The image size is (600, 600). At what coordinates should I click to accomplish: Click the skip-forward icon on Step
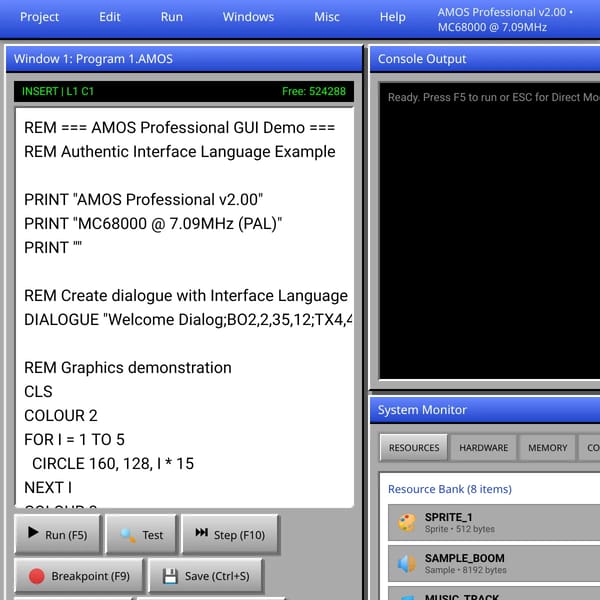pos(202,532)
